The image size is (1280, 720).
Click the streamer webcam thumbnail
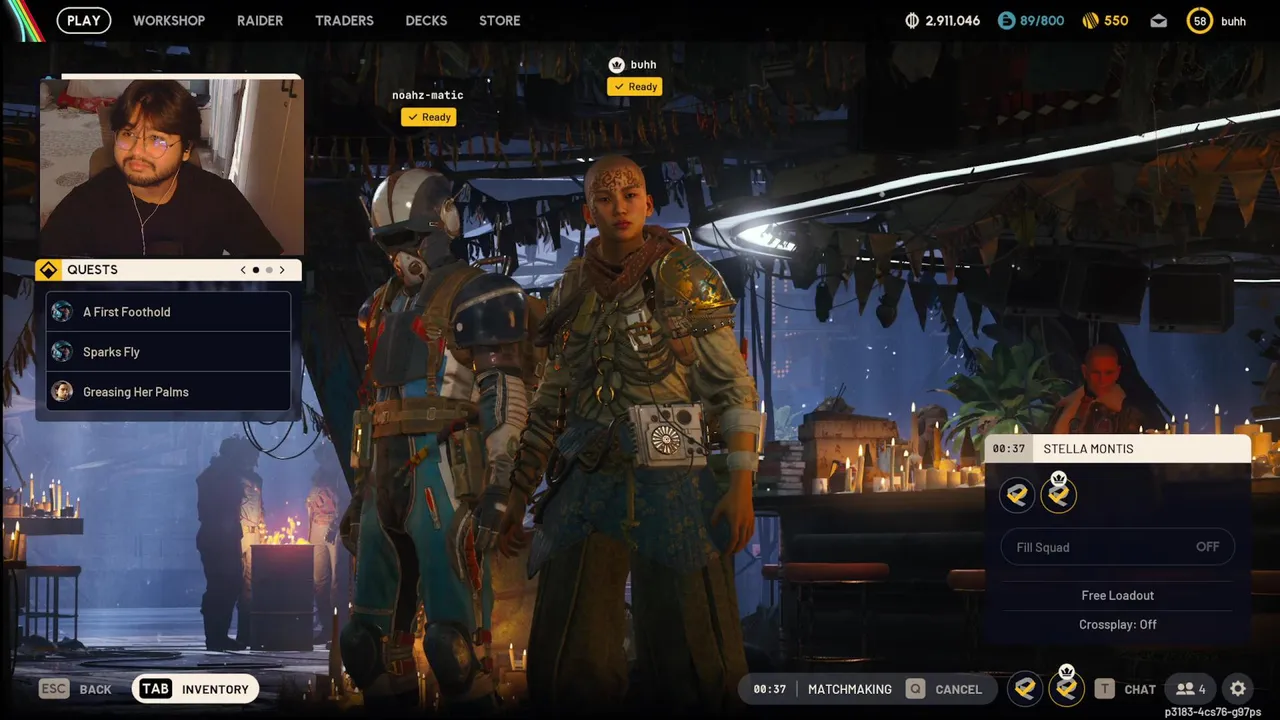[172, 166]
